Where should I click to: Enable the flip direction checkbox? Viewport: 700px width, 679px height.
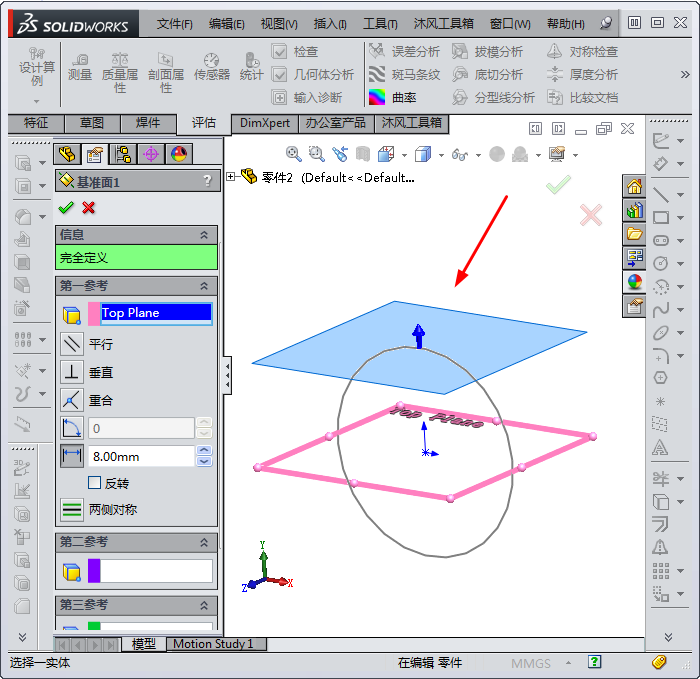[95, 483]
